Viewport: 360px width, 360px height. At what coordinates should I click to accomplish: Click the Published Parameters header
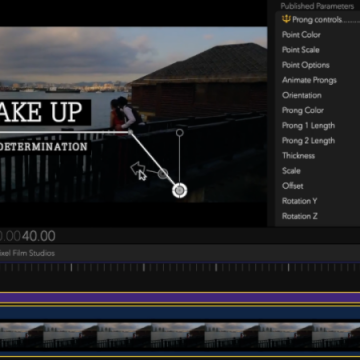(x=317, y=6)
